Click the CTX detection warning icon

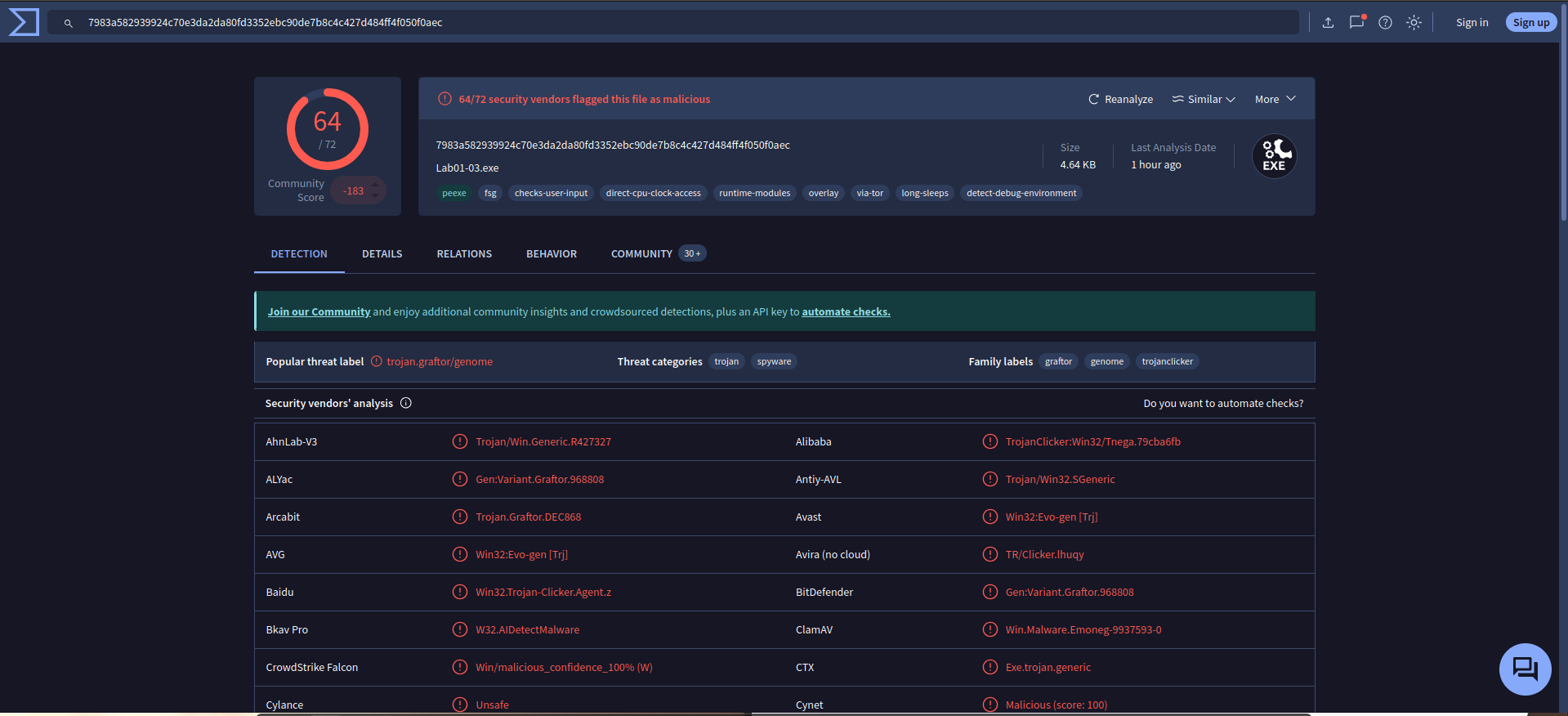pos(989,667)
